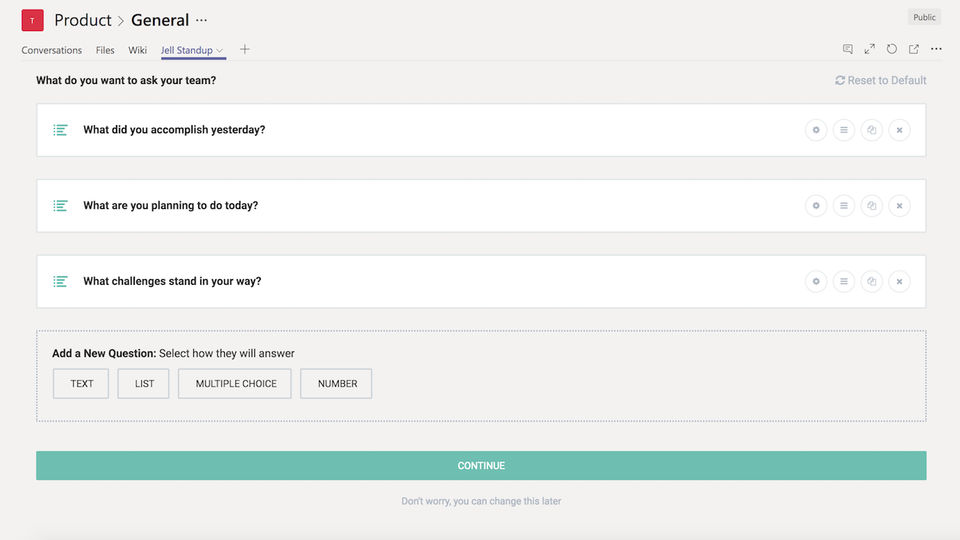The image size is (960, 540).
Task: Open the General channel ellipsis menu
Action: tap(202, 20)
